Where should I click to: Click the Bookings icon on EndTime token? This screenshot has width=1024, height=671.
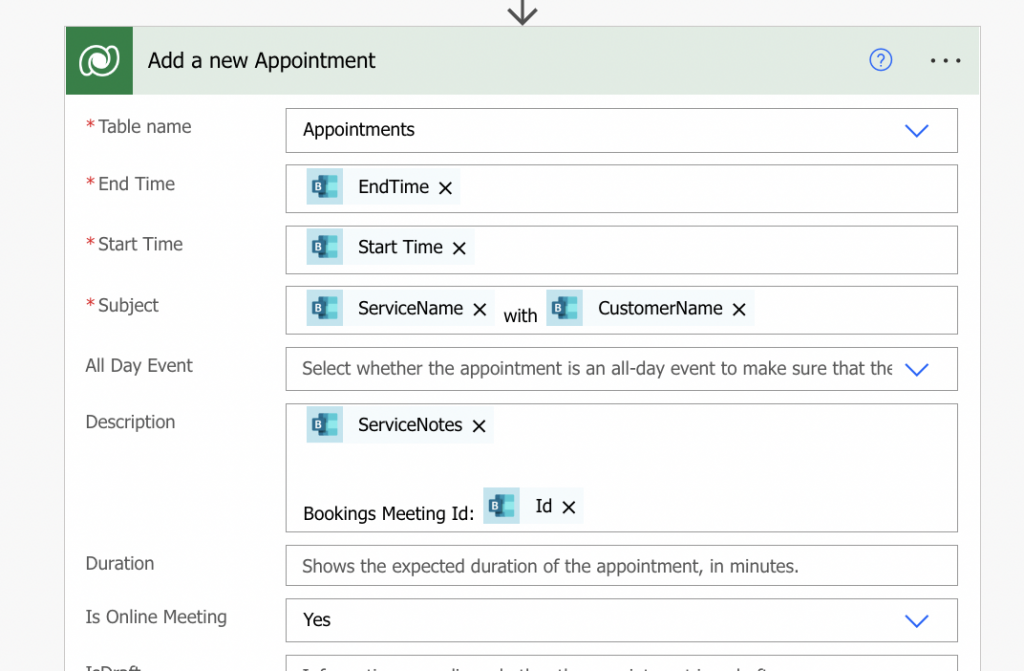coord(325,187)
